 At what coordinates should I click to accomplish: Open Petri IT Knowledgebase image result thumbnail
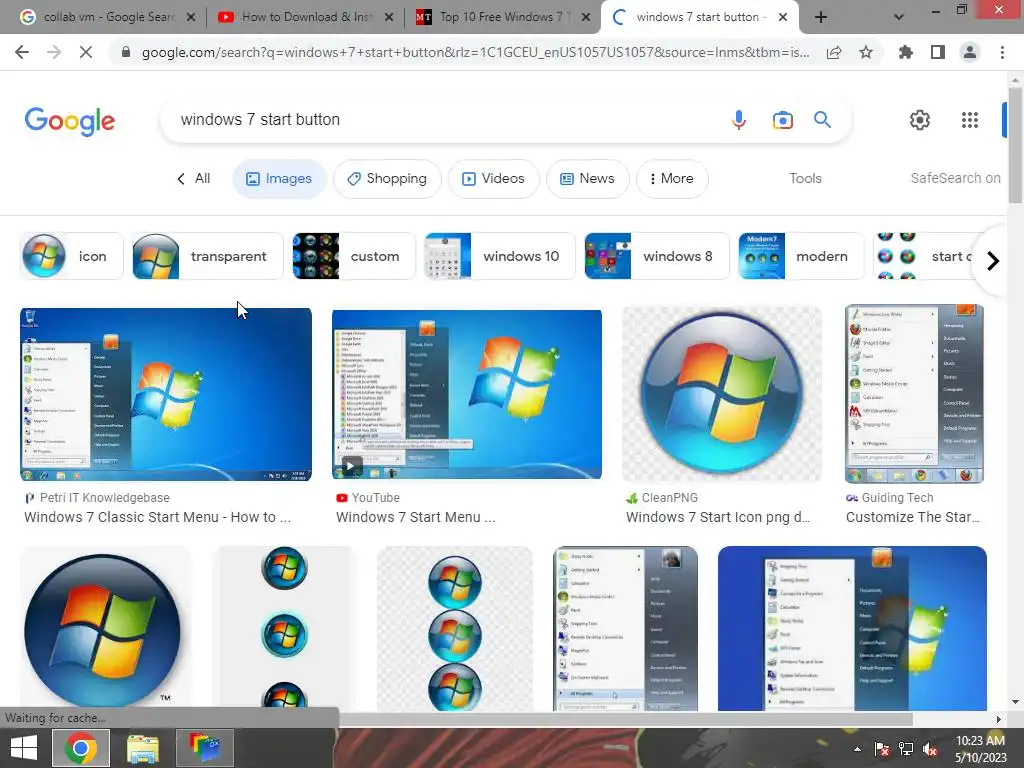point(166,394)
